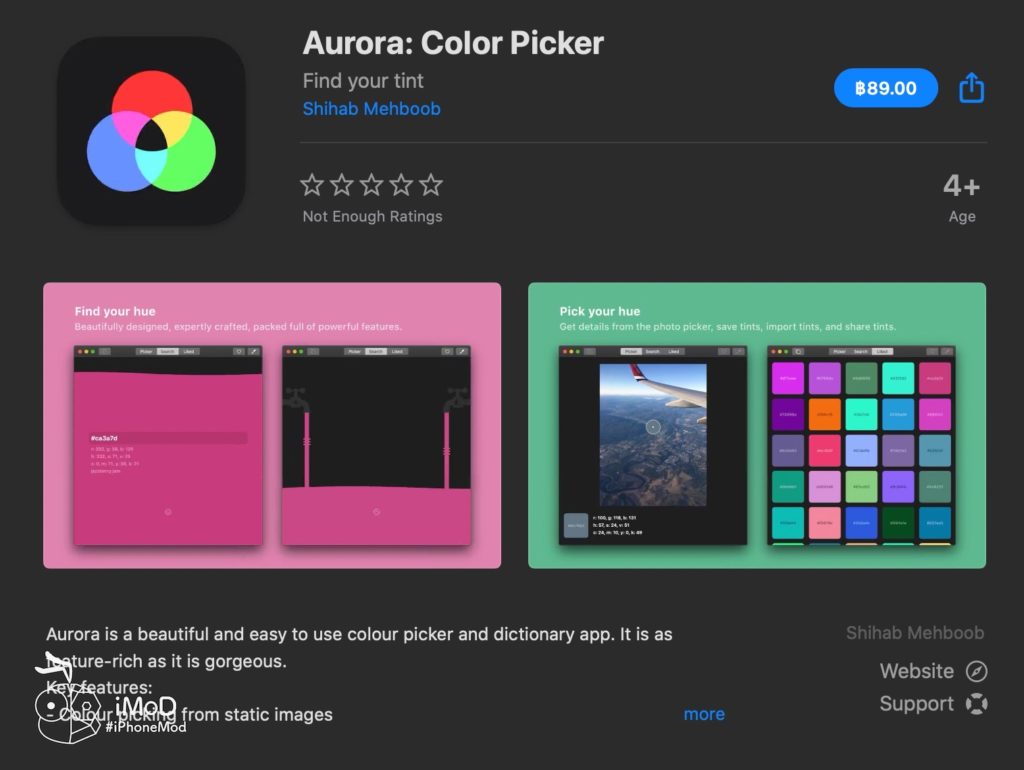Rate the app with the first star
Image resolution: width=1024 pixels, height=770 pixels.
click(311, 184)
